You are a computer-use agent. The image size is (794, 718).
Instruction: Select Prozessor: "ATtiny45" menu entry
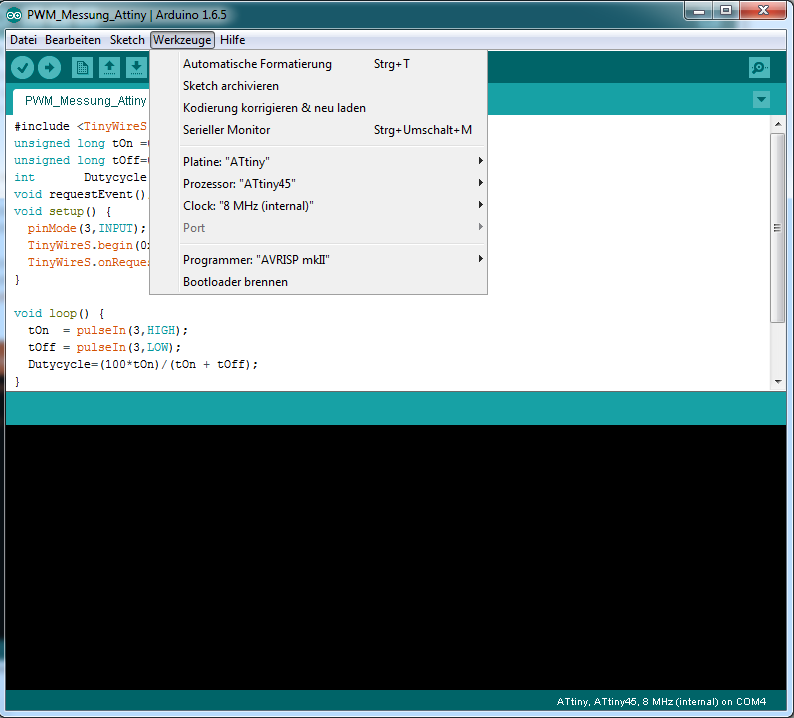point(319,184)
